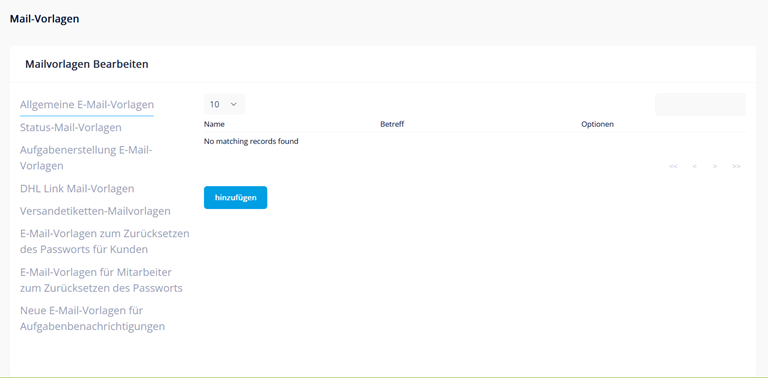Go to next page with > button
The image size is (768, 378).
(x=715, y=166)
